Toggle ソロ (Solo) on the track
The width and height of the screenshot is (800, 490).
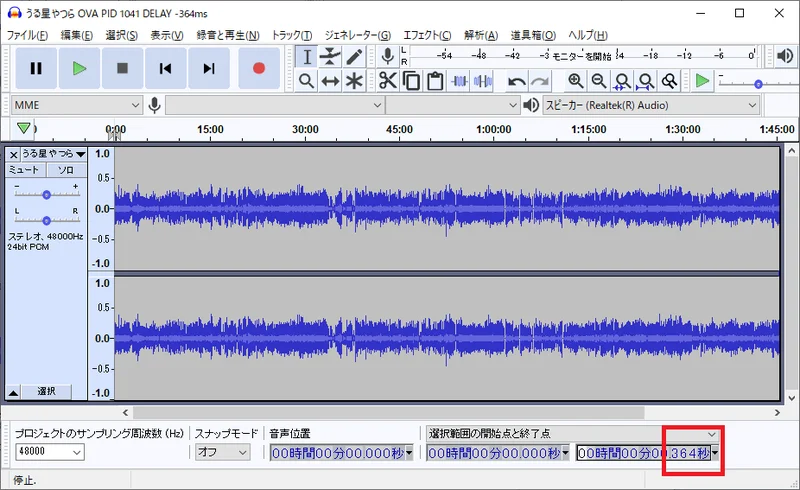[65, 170]
